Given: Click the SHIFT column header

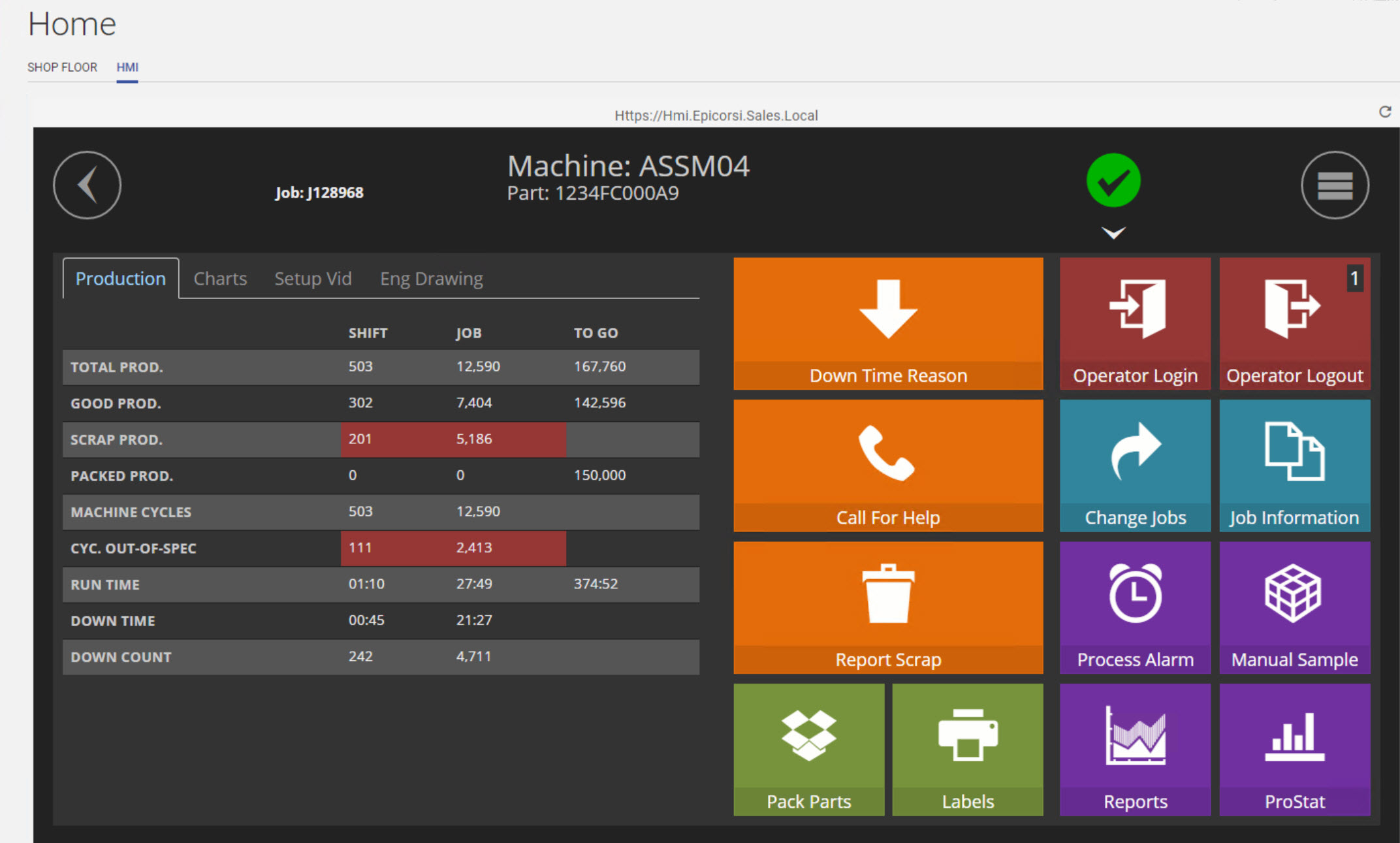Looking at the screenshot, I should tap(368, 333).
